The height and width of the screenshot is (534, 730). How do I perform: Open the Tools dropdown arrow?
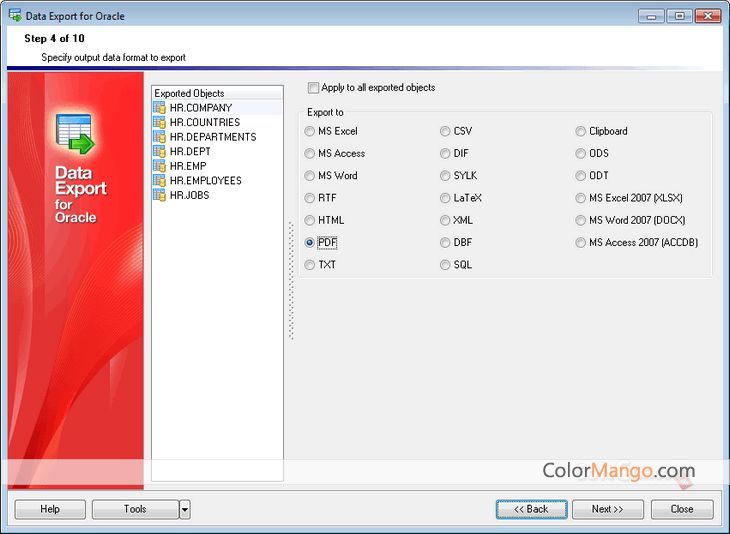(185, 509)
